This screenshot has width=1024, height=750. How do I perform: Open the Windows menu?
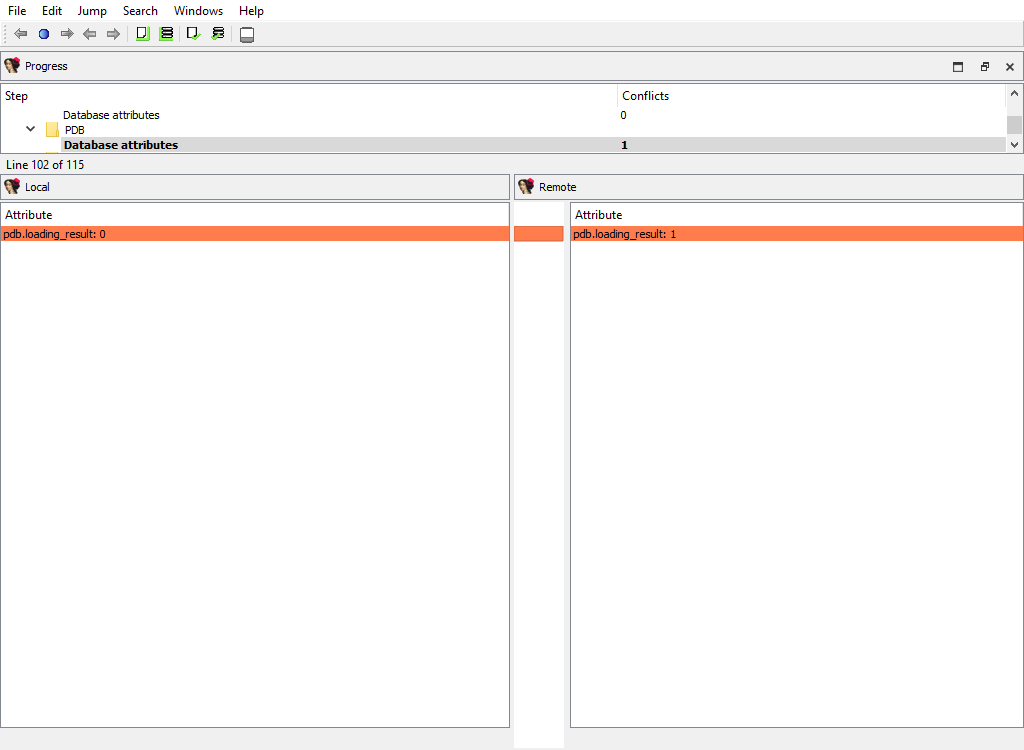[198, 11]
